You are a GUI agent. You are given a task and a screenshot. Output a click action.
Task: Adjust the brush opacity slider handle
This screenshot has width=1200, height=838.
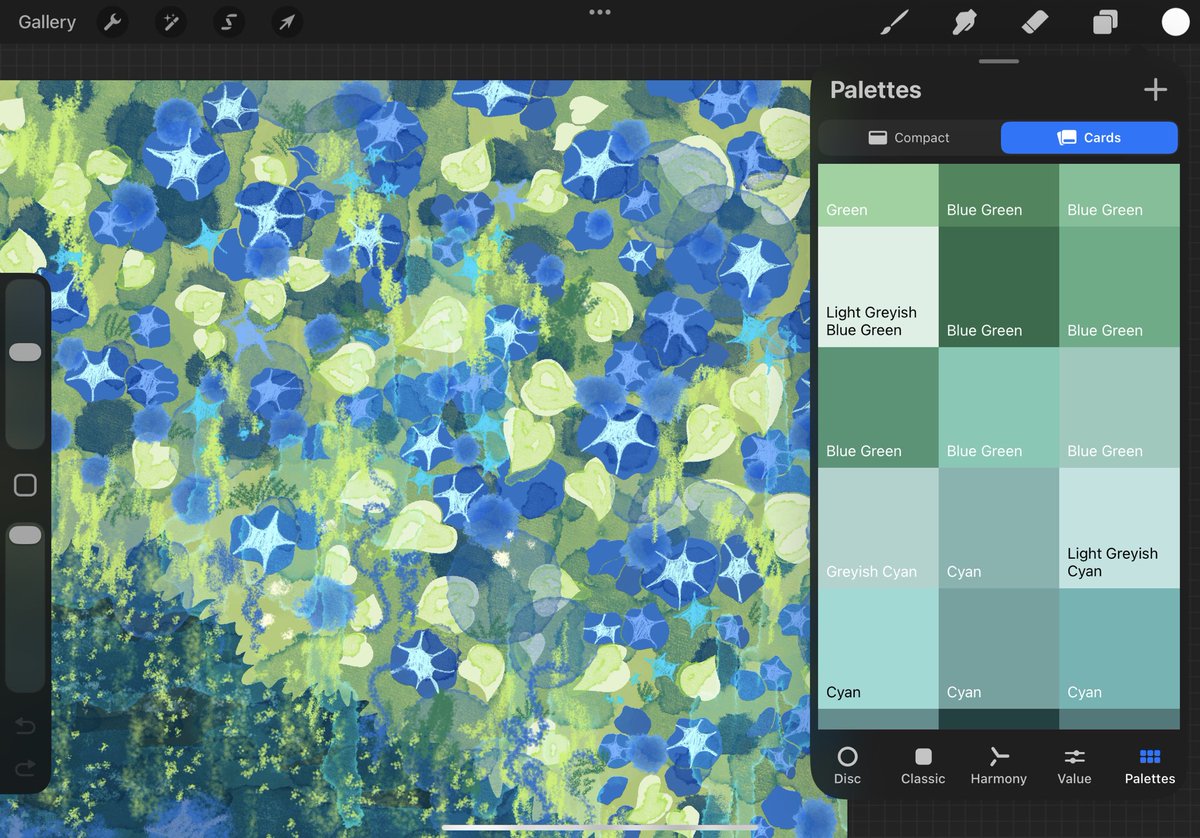[25, 536]
